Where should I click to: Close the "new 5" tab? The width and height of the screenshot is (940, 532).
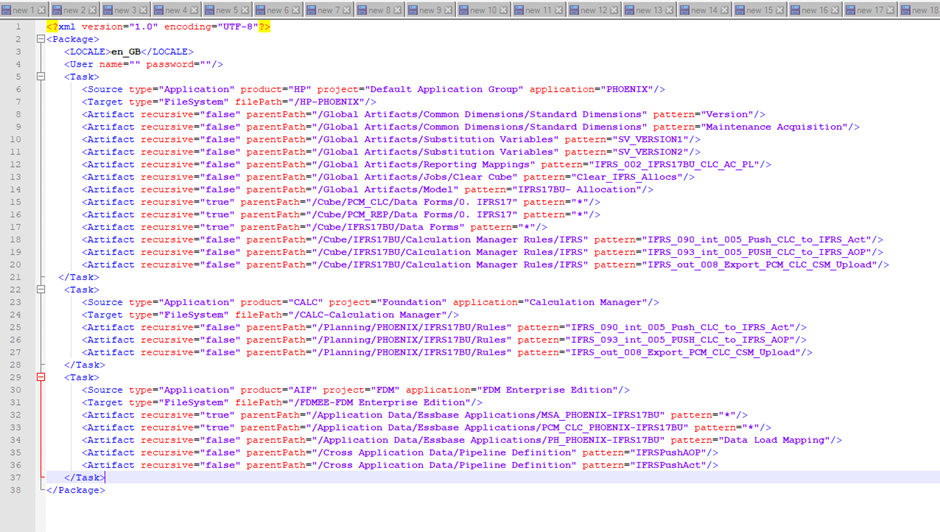pos(244,10)
